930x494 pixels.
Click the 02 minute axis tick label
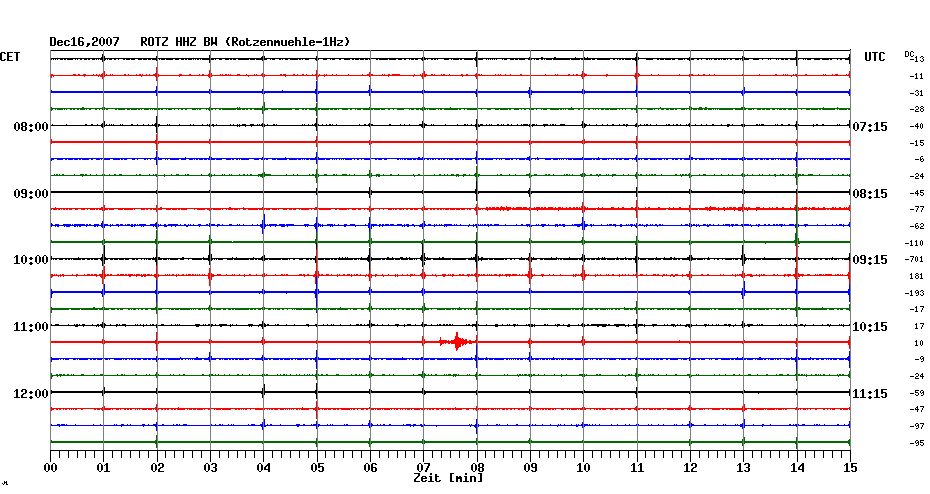[157, 468]
